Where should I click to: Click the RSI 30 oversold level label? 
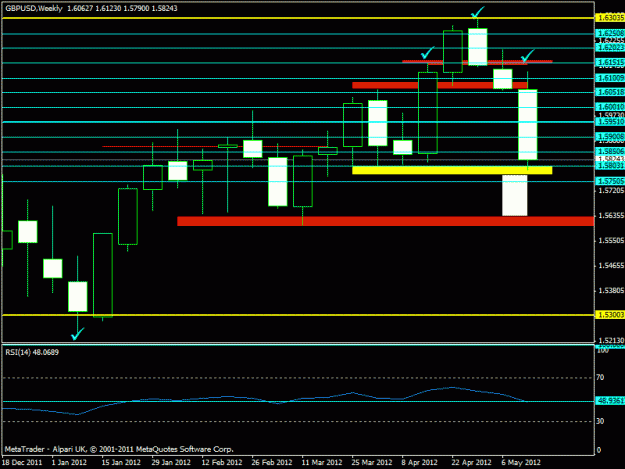tap(600, 421)
